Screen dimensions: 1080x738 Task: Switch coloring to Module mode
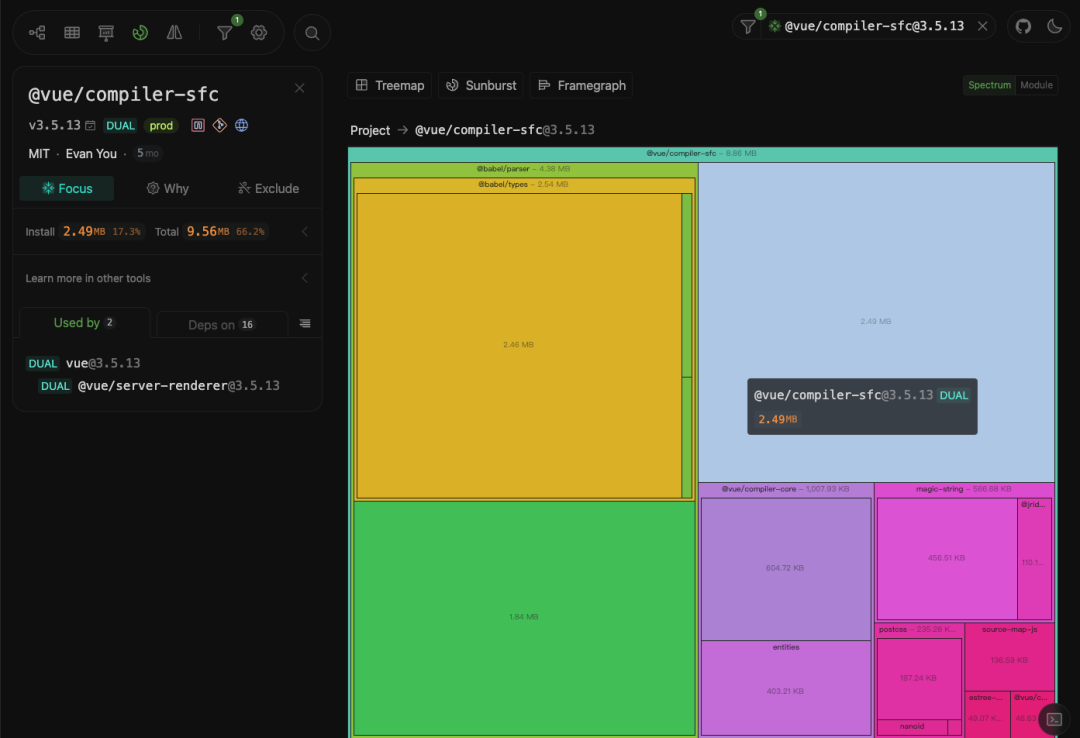(1036, 85)
